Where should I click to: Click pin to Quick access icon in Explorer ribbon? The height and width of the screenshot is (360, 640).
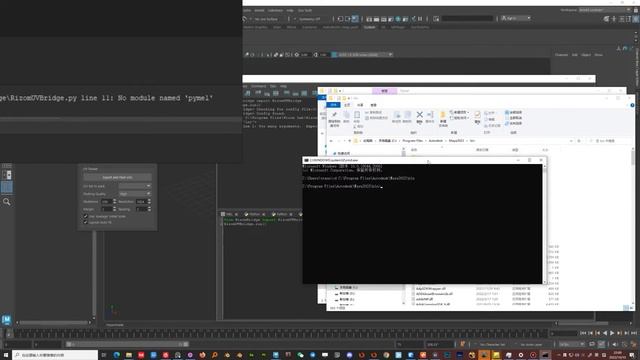(334, 115)
